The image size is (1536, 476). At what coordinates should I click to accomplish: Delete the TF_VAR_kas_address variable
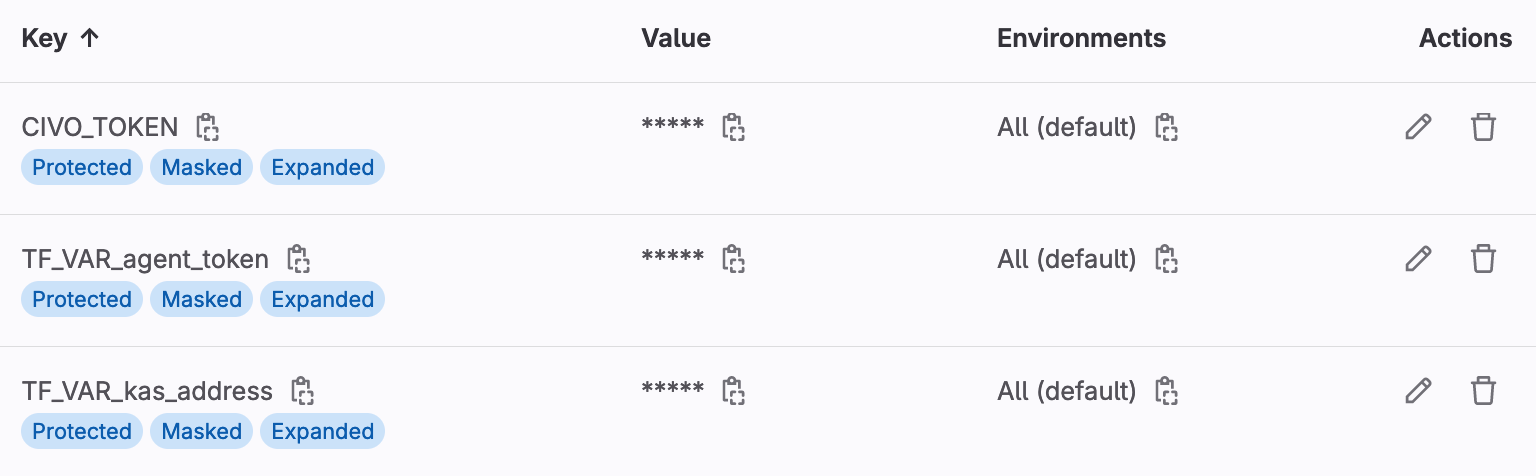pyautogui.click(x=1483, y=391)
